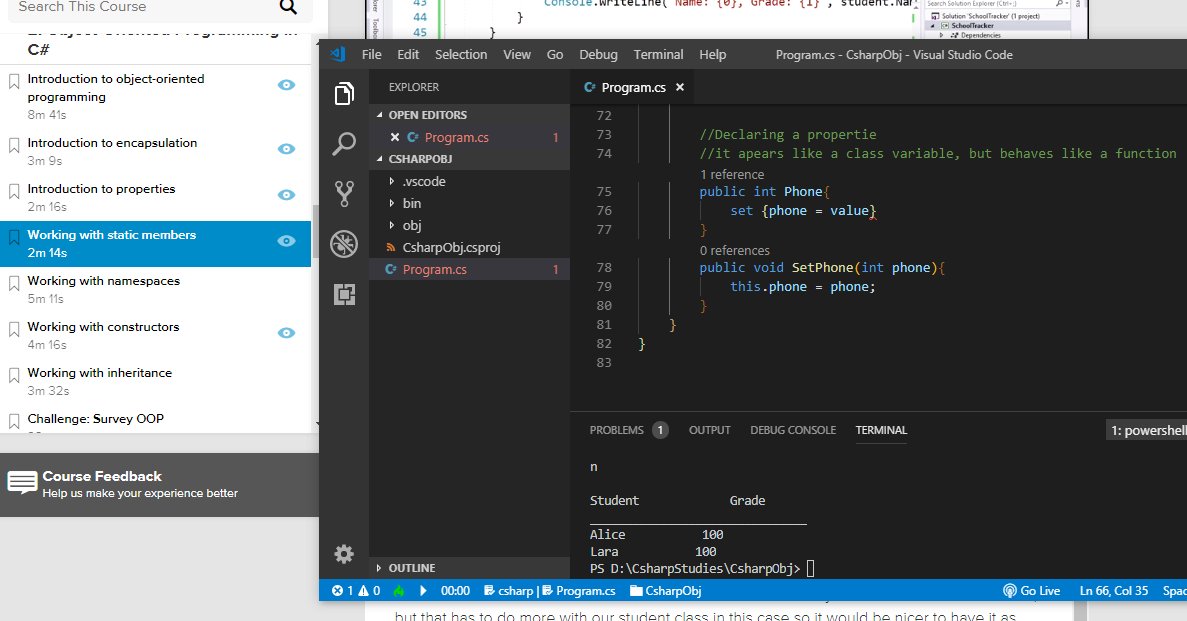Toggle viewed eye for Working with constructors

tap(286, 333)
